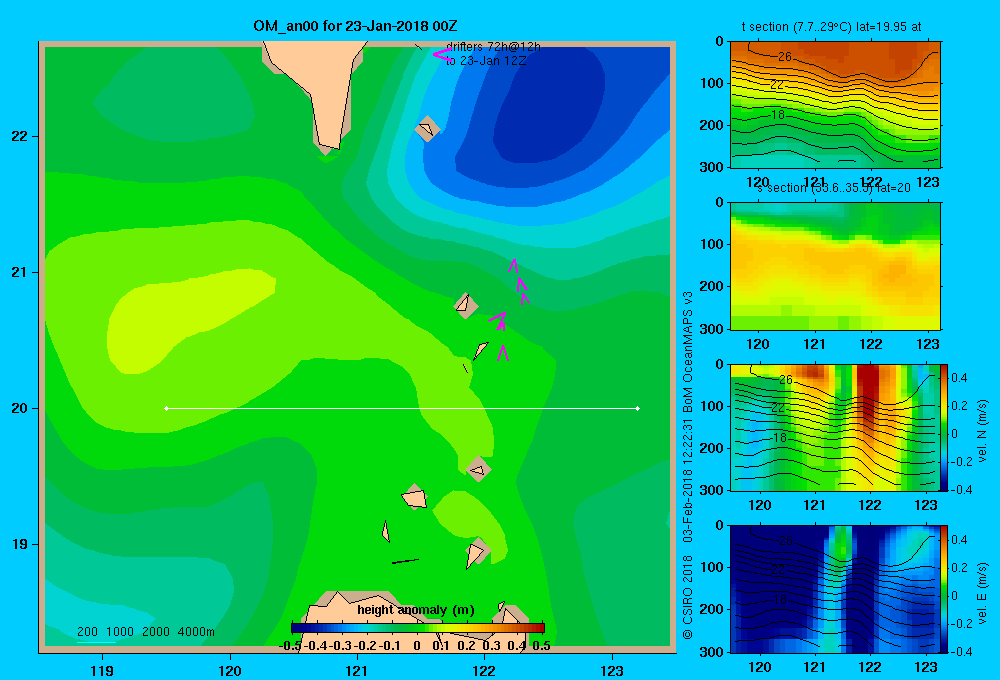Viewport: 1000px width, 680px height.
Task: Click the 's section' salinity title
Action: coord(834,188)
